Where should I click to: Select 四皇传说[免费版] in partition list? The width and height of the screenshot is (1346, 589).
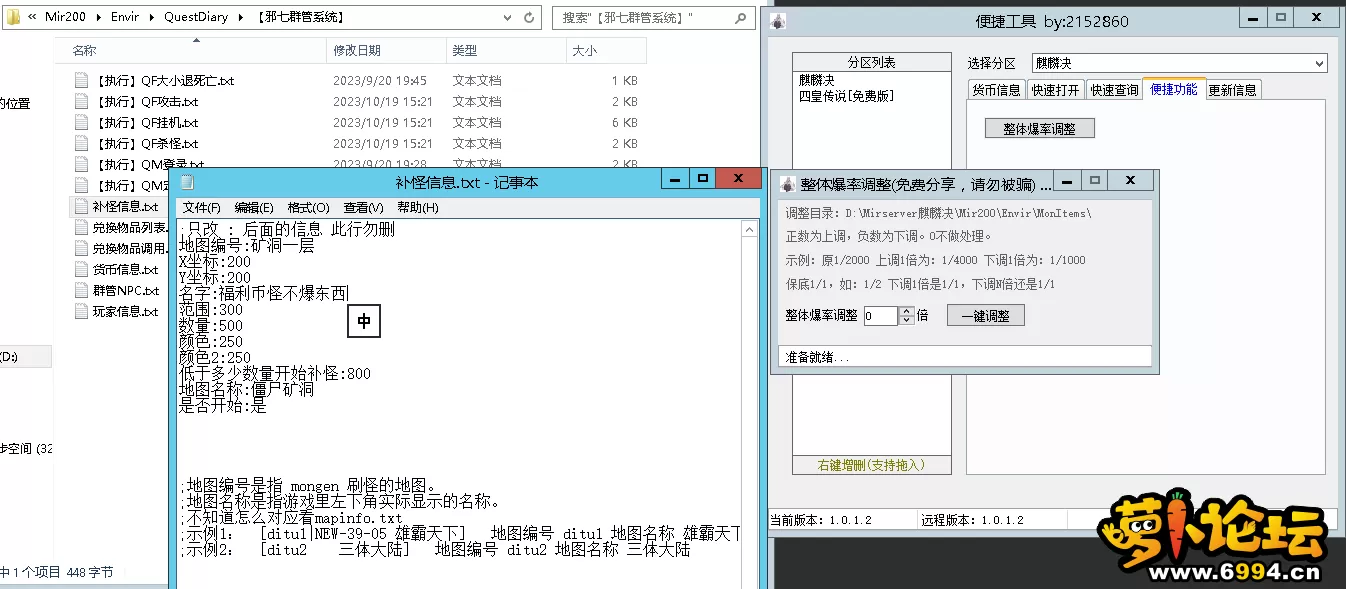(x=846, y=96)
